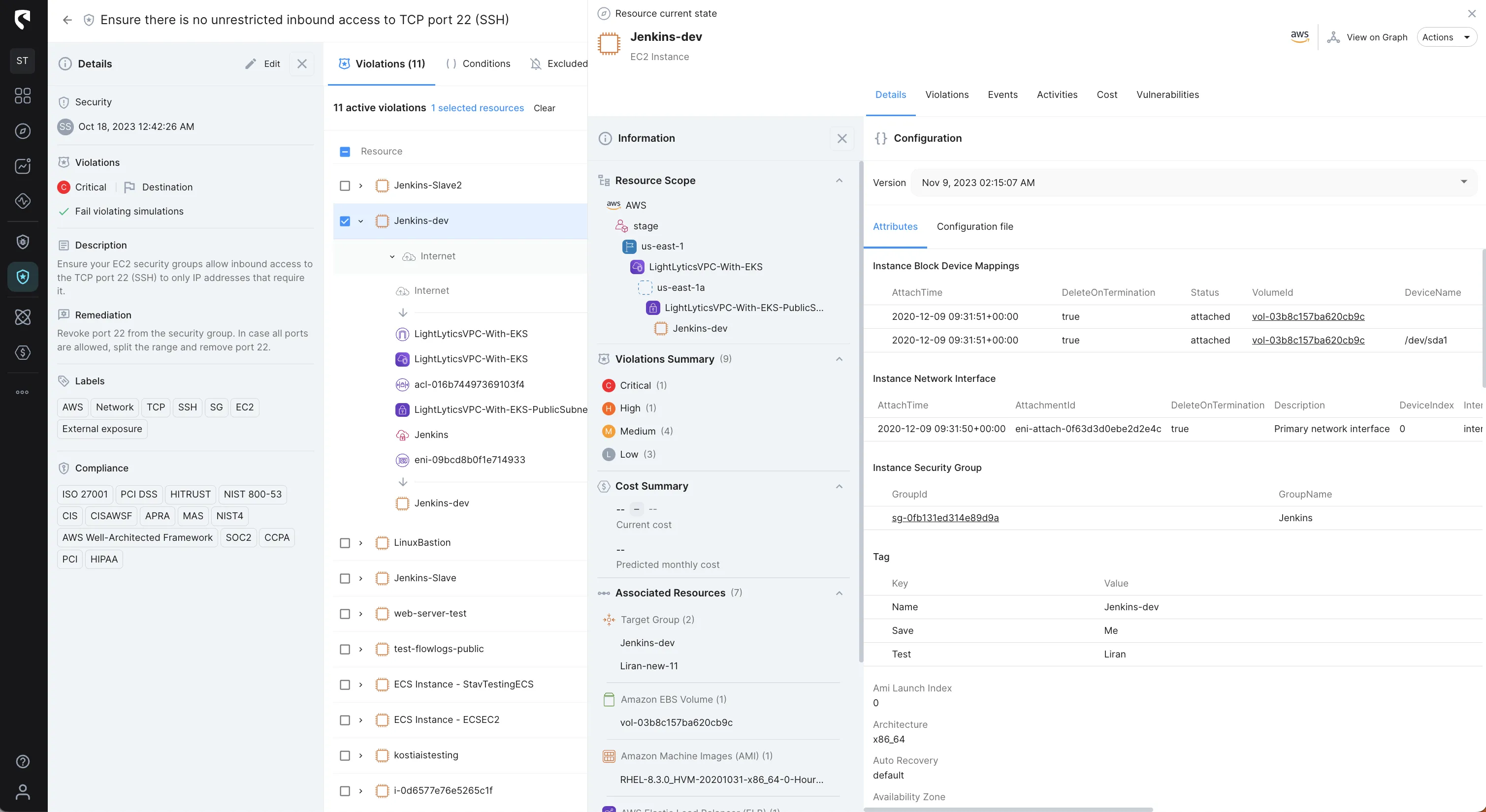Switch to the Excluded tab
1486x812 pixels.
coord(559,64)
